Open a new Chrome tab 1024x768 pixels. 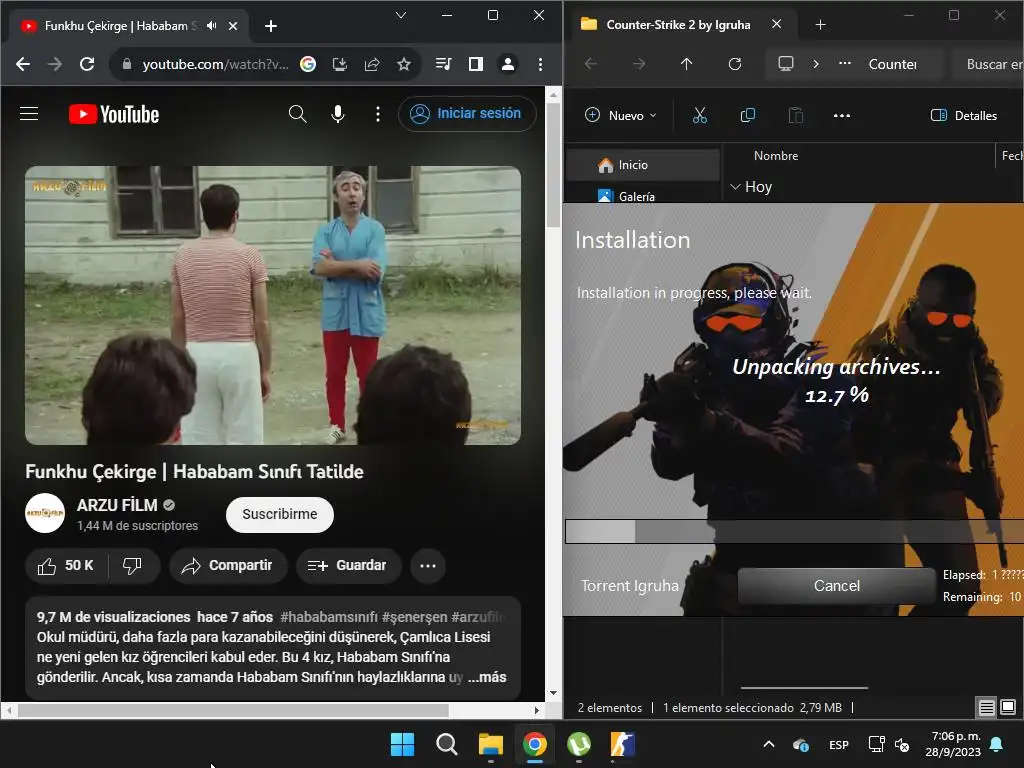tap(271, 26)
